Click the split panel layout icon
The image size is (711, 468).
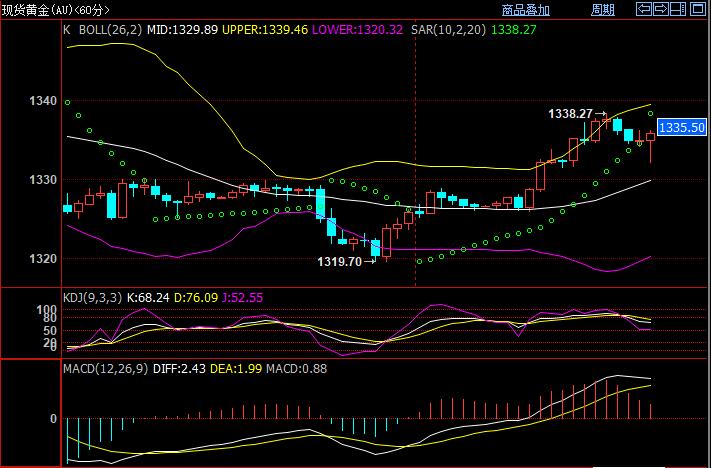(x=677, y=9)
